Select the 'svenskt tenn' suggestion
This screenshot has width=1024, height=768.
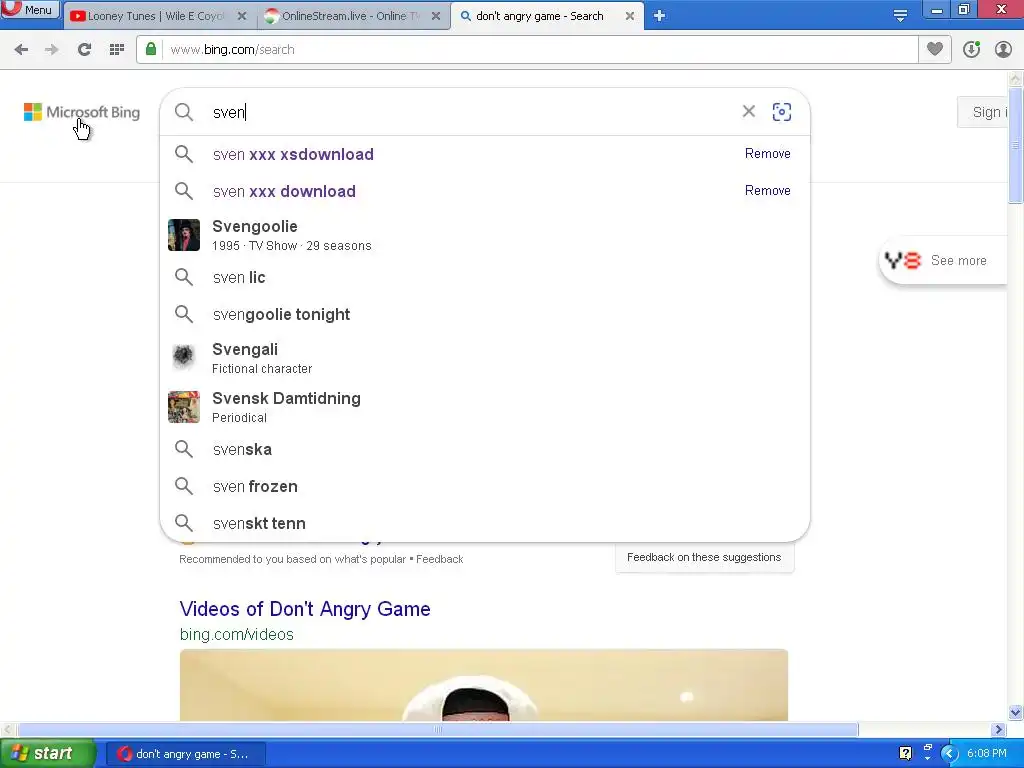[x=485, y=523]
